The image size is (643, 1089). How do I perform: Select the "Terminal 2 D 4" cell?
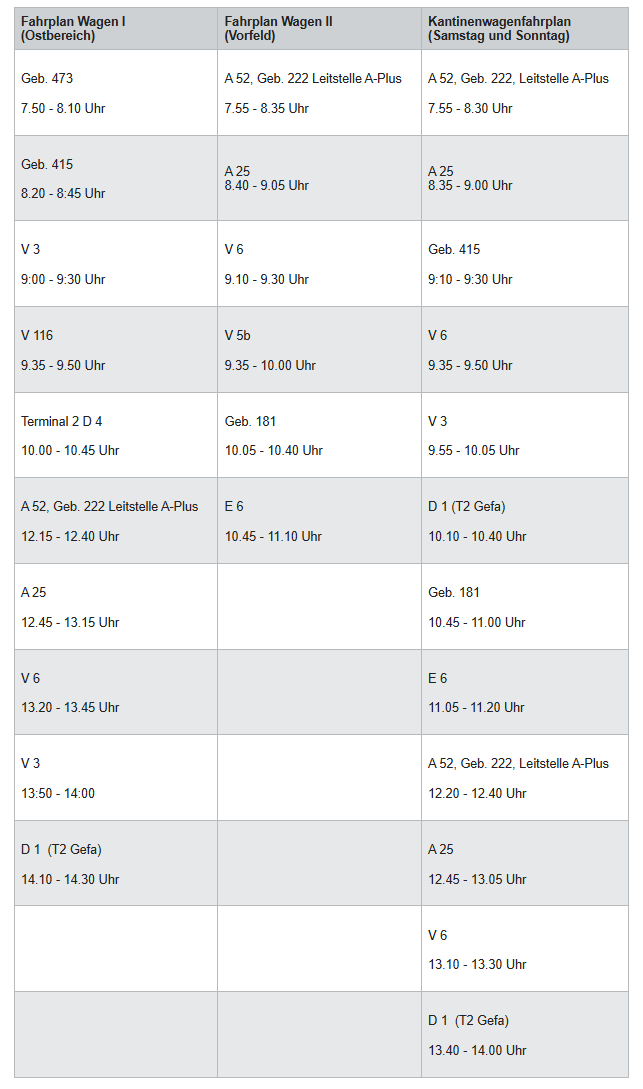point(116,435)
